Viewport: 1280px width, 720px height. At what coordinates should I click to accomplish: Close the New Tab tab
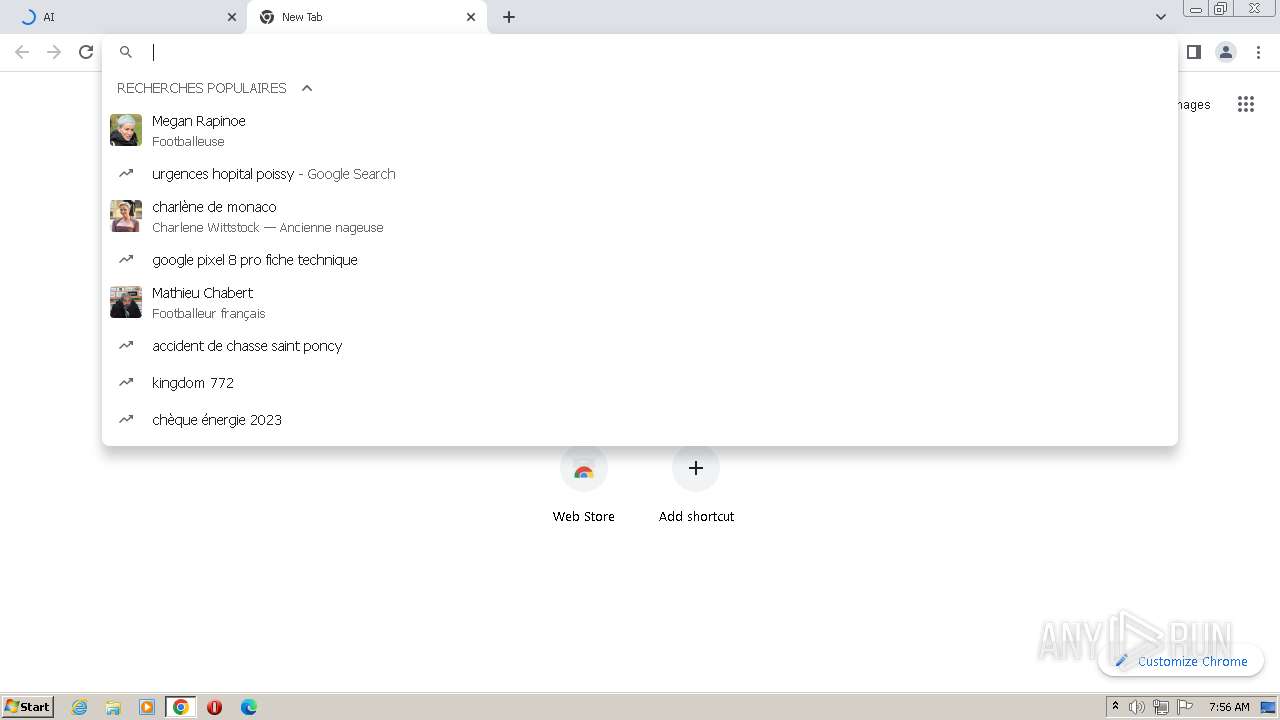[x=471, y=17]
